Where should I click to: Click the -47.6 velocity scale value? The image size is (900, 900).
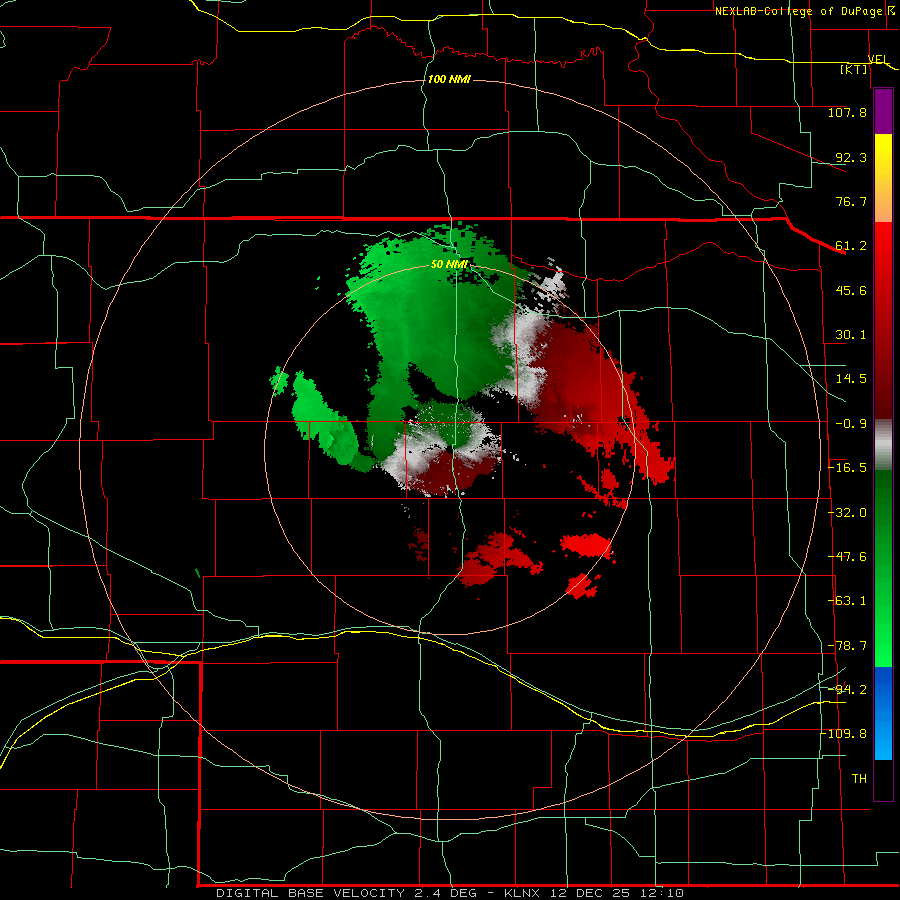coord(847,557)
